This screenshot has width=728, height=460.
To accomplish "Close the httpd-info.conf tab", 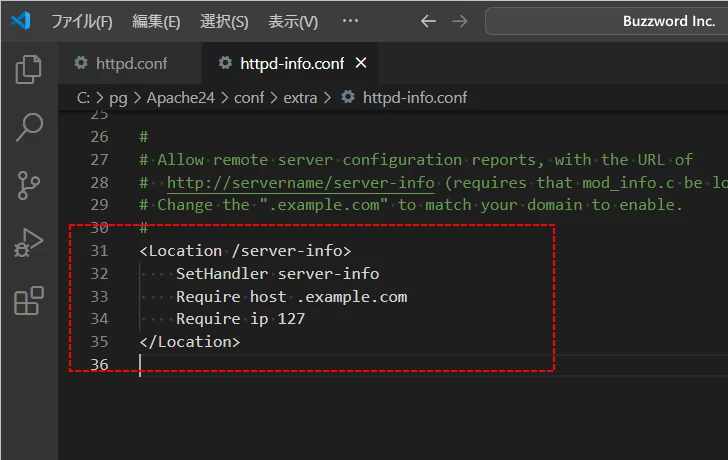I will (x=361, y=63).
